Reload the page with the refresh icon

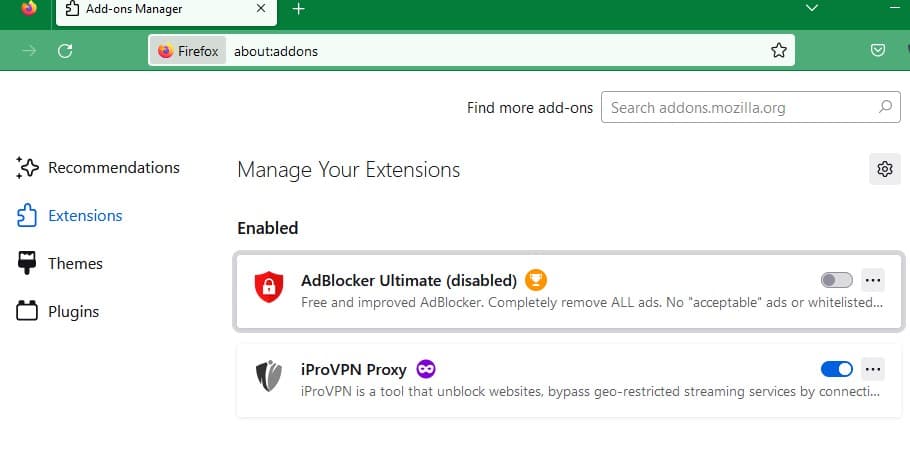pyautogui.click(x=65, y=51)
